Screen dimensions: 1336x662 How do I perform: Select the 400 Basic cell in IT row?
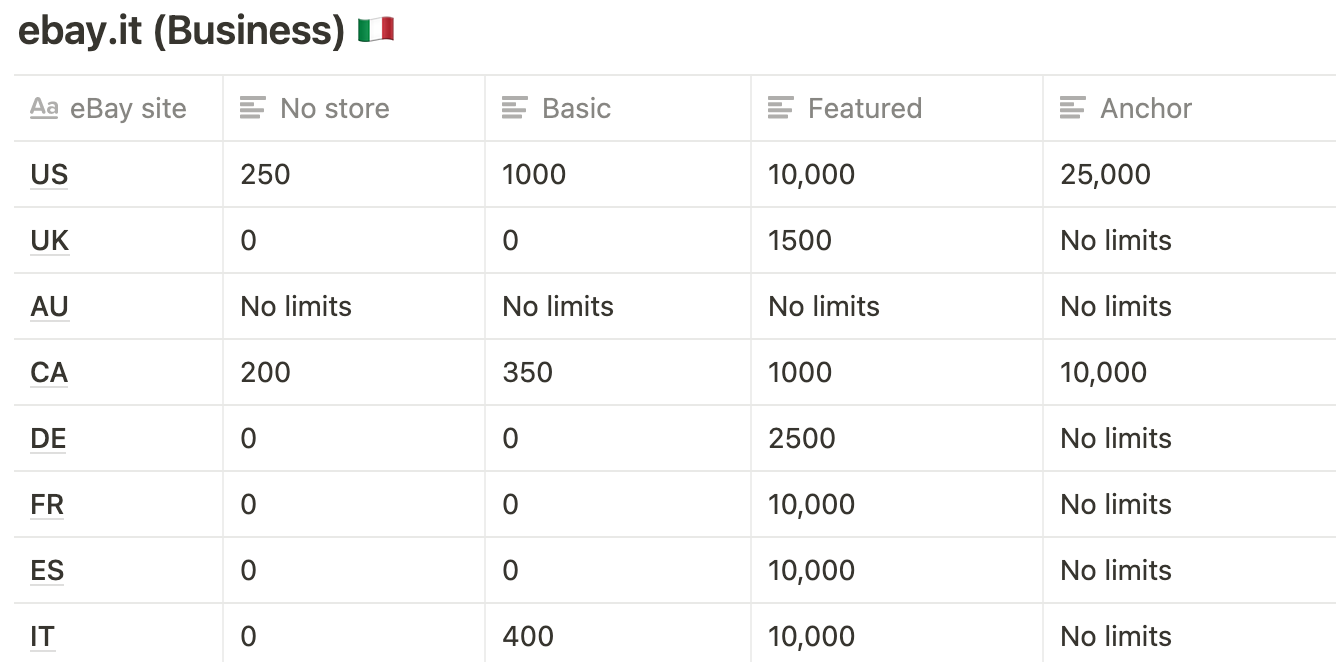(x=618, y=636)
